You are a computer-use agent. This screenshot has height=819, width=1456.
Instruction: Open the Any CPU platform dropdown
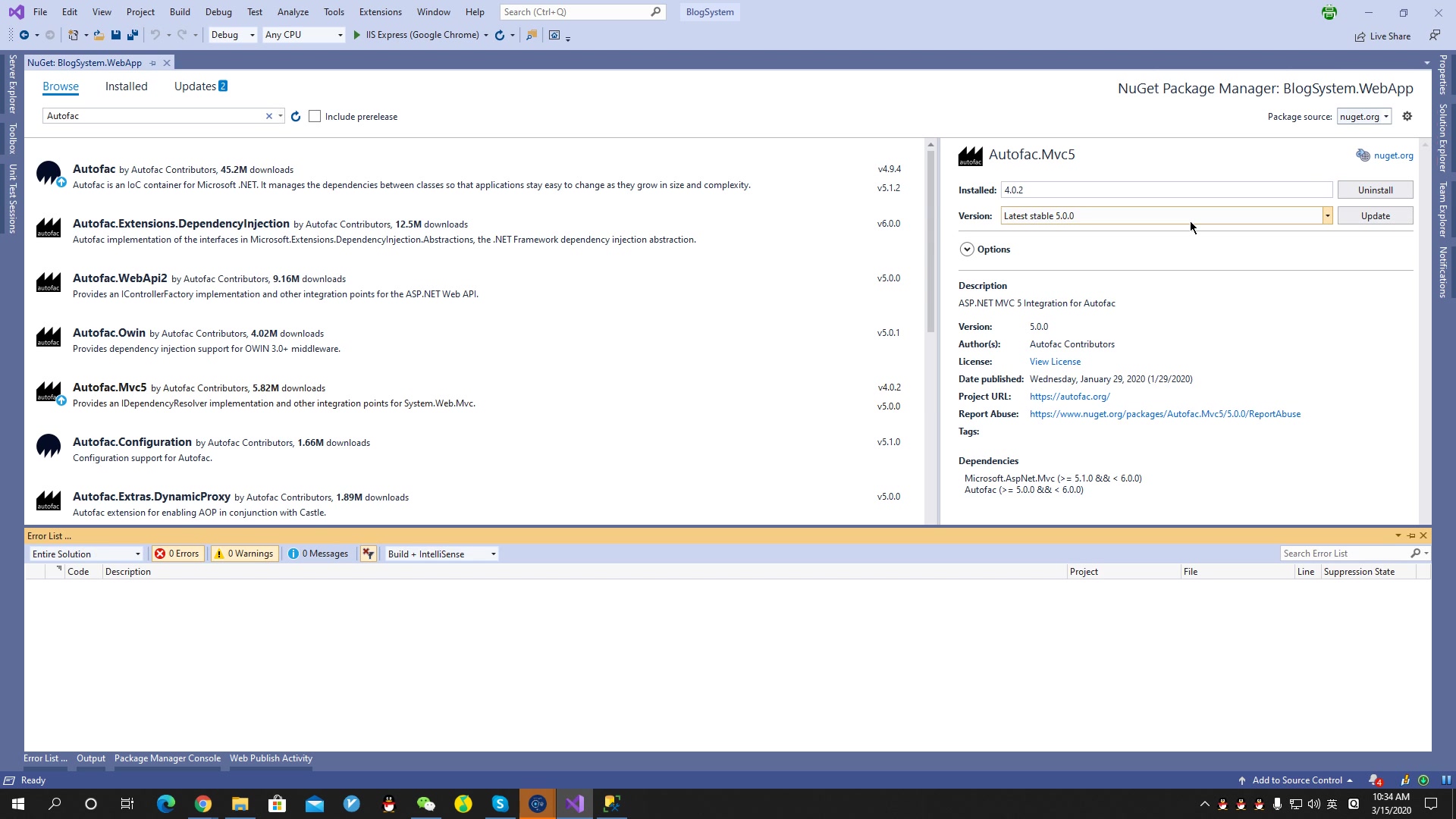coord(303,35)
